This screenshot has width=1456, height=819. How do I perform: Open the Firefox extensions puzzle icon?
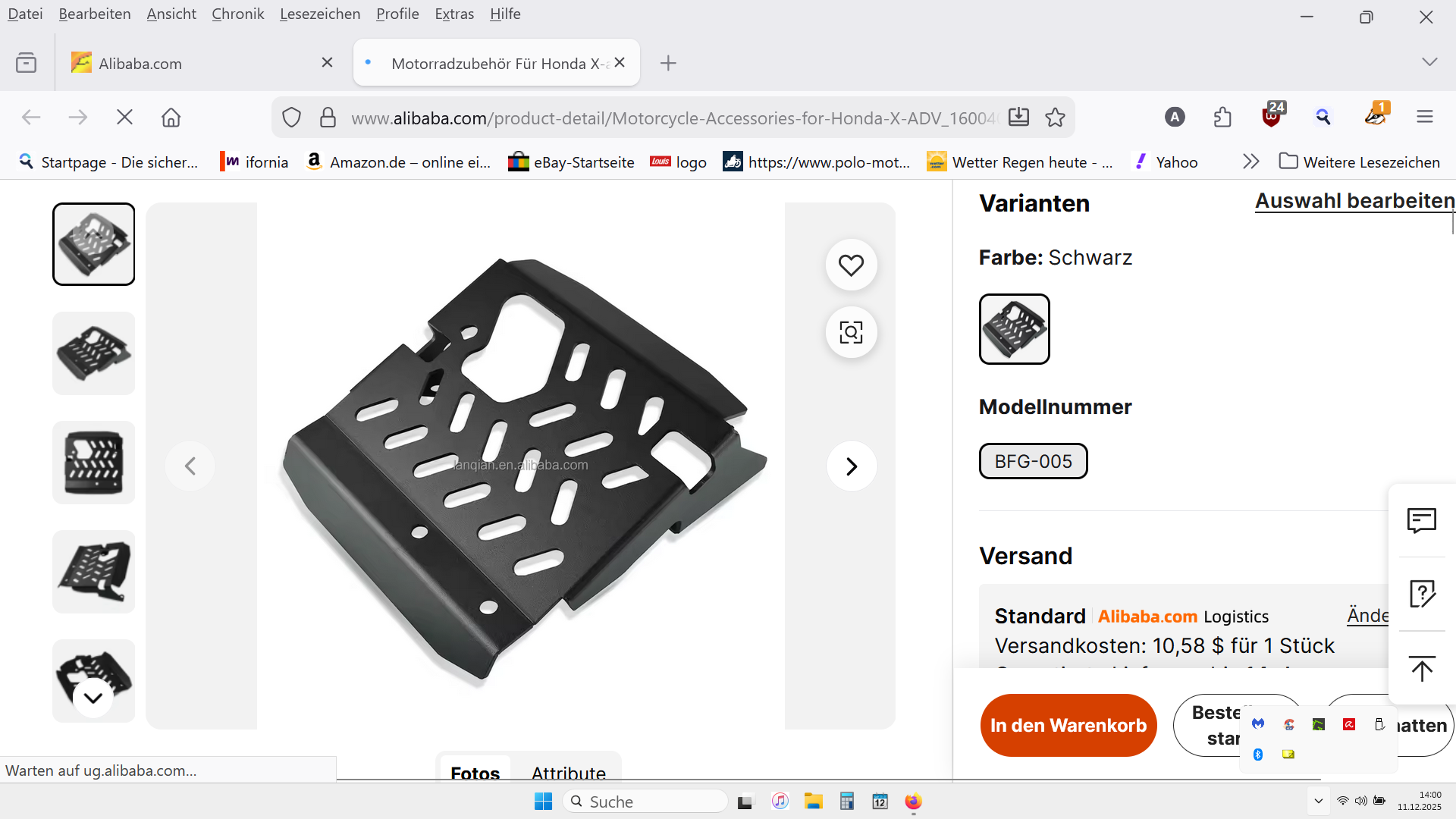[1222, 118]
